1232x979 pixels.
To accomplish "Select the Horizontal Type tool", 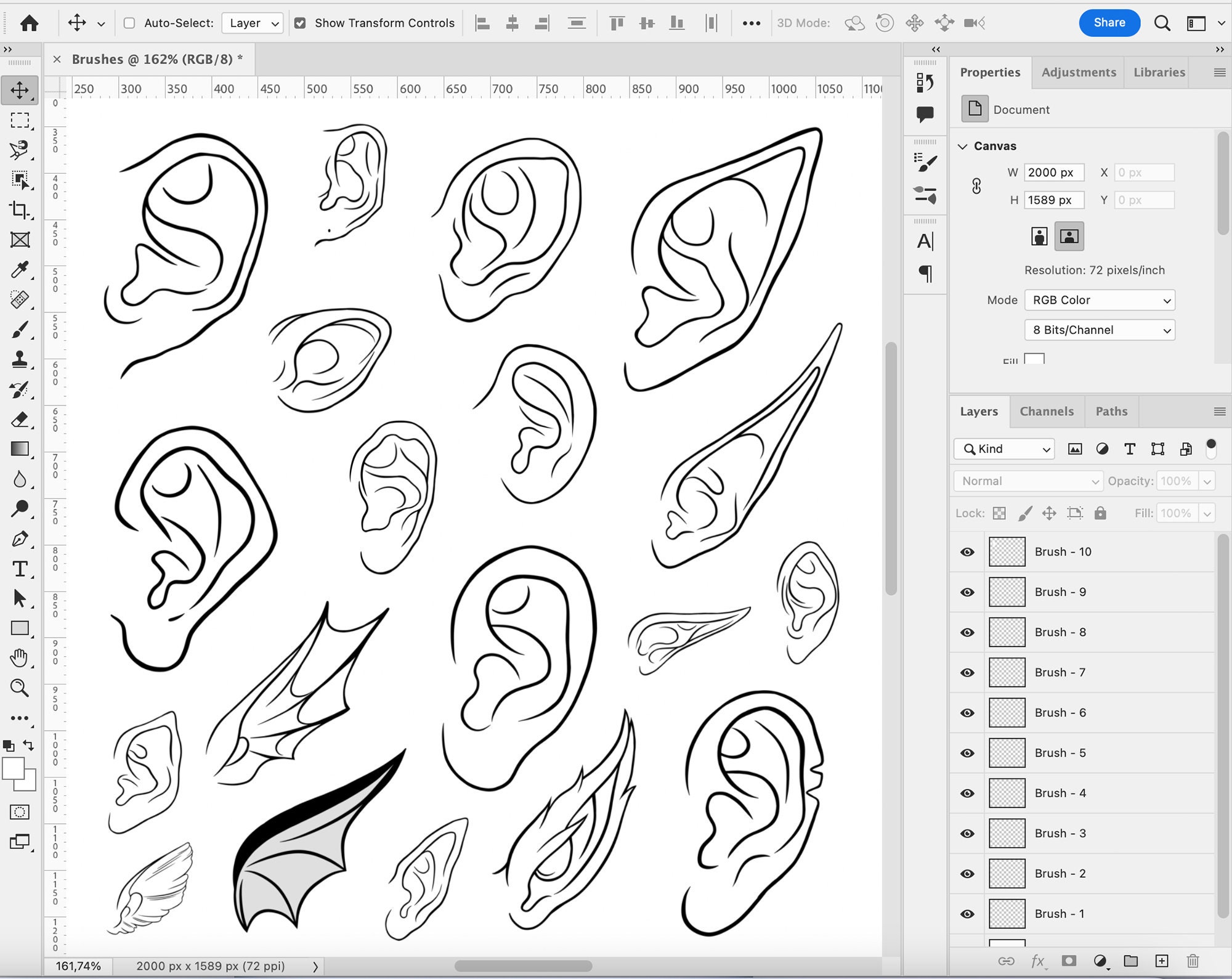I will [x=20, y=569].
